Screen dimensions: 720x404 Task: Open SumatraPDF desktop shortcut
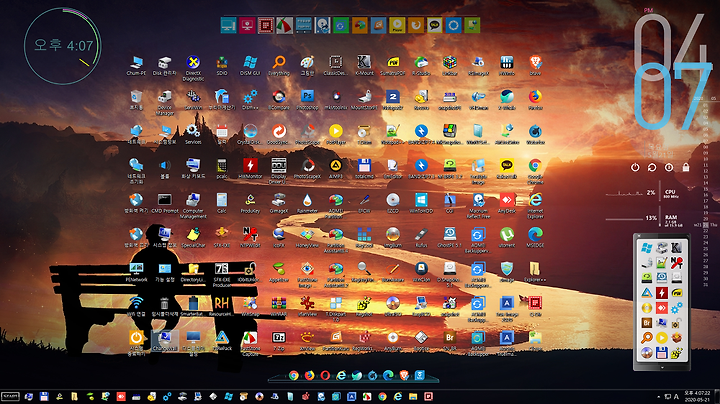click(x=393, y=65)
